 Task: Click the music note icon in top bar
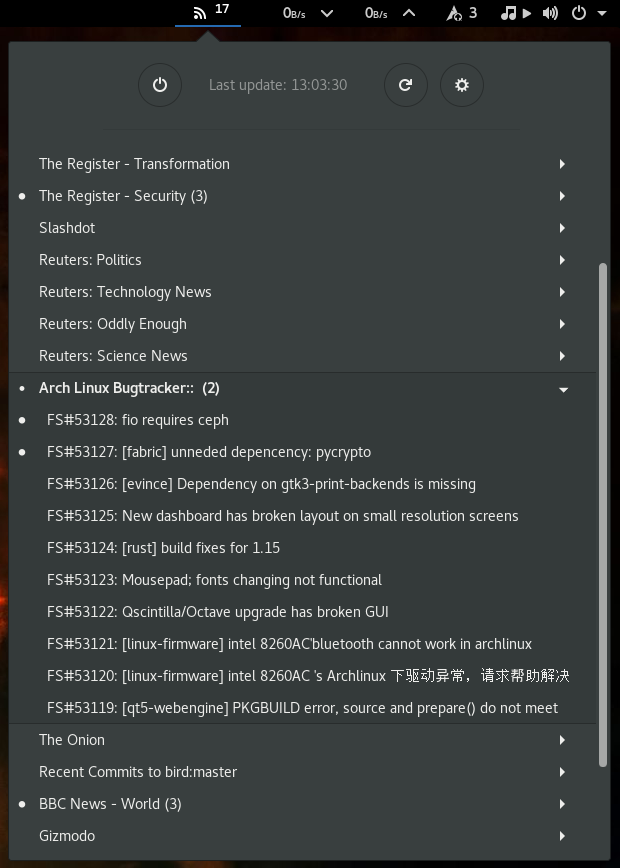click(x=508, y=13)
